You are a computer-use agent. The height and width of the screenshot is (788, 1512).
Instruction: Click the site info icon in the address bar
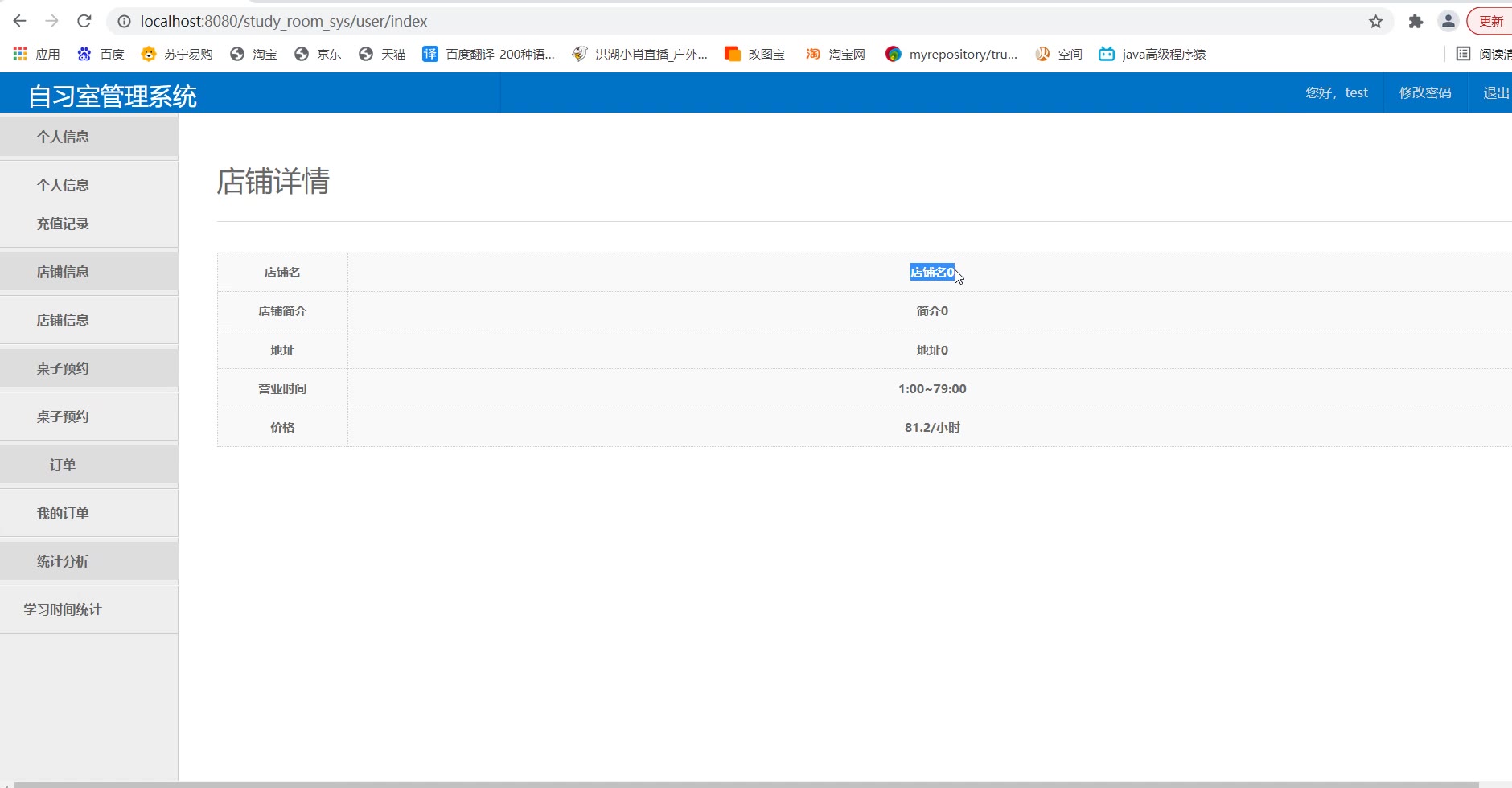click(124, 22)
